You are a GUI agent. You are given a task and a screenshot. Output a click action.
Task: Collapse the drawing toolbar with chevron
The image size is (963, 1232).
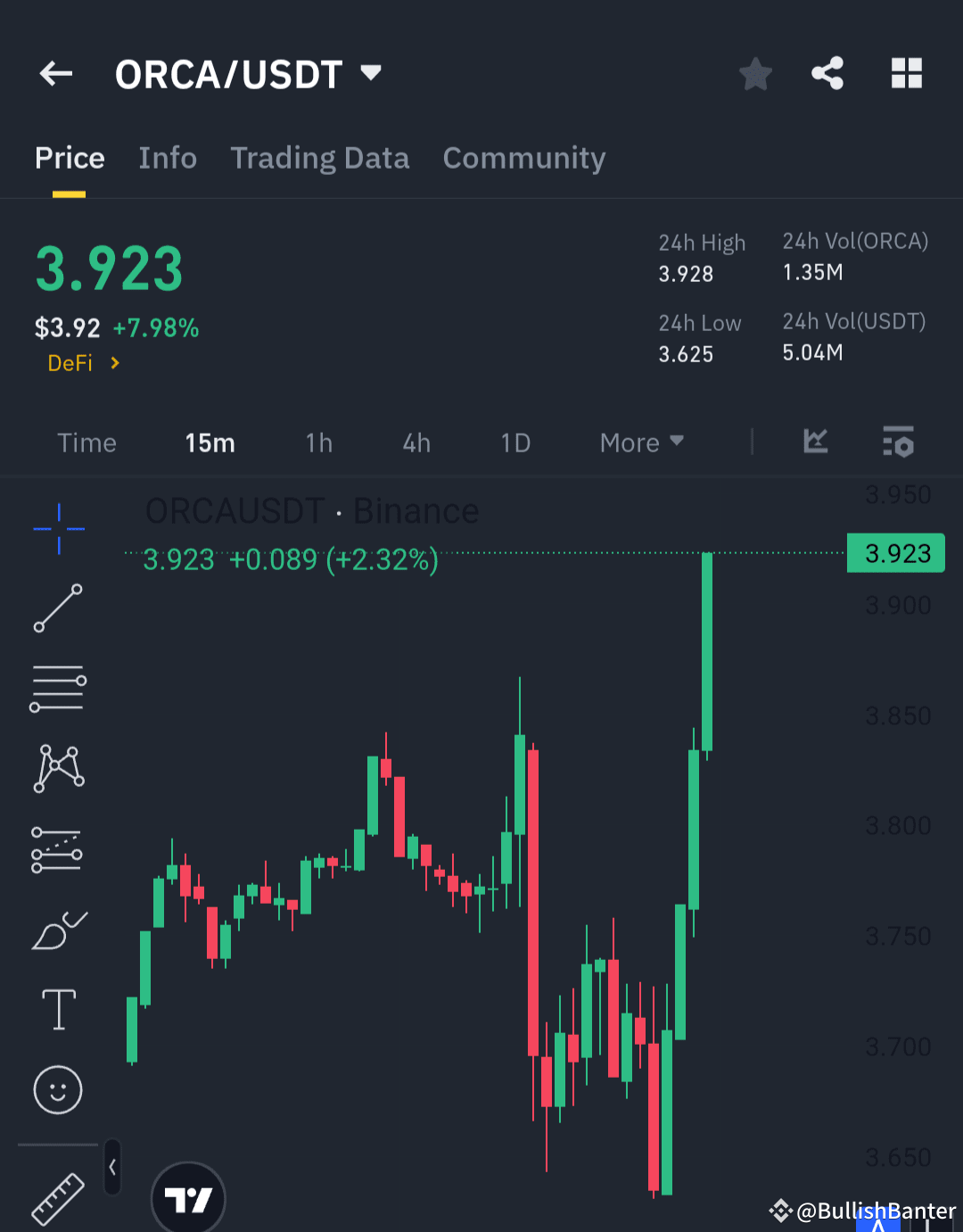[112, 1166]
